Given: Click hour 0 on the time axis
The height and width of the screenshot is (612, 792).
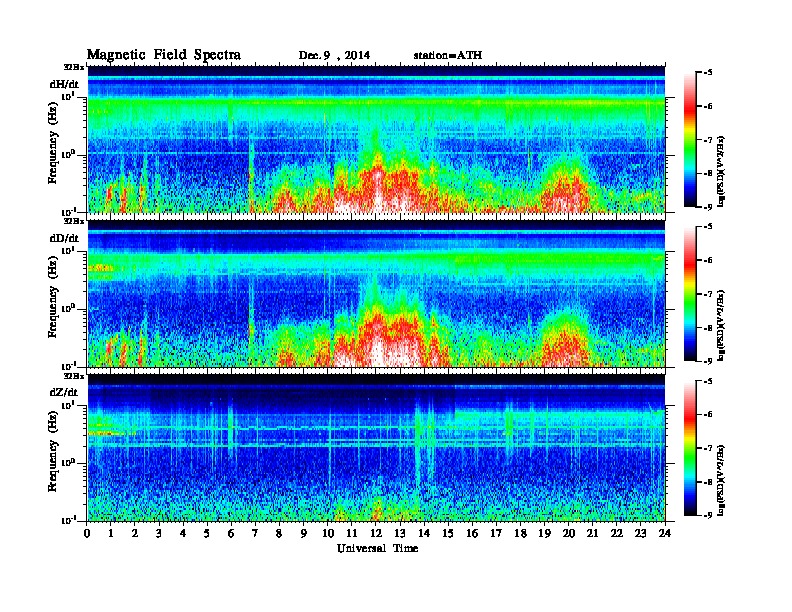Looking at the screenshot, I should [x=87, y=533].
